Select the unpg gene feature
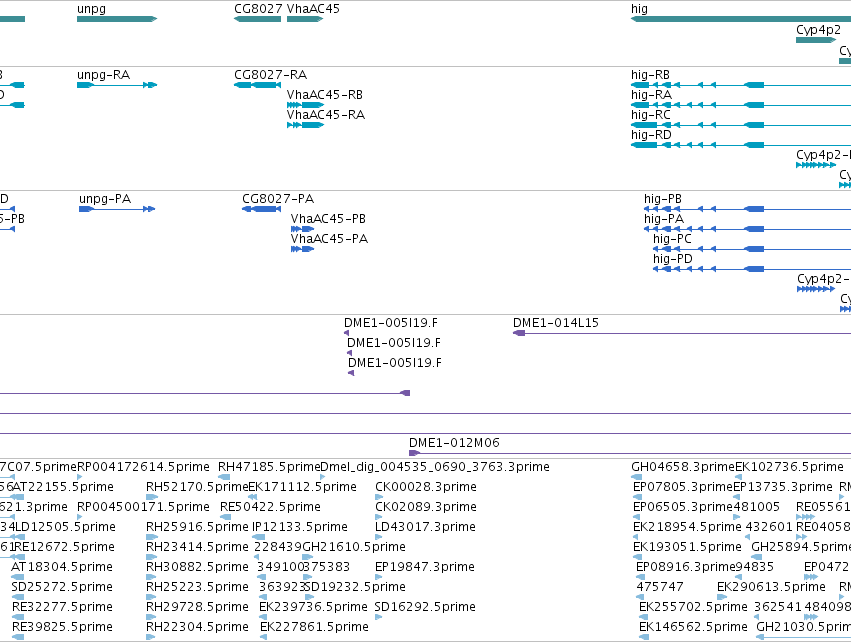The height and width of the screenshot is (642, 851). pyautogui.click(x=117, y=19)
